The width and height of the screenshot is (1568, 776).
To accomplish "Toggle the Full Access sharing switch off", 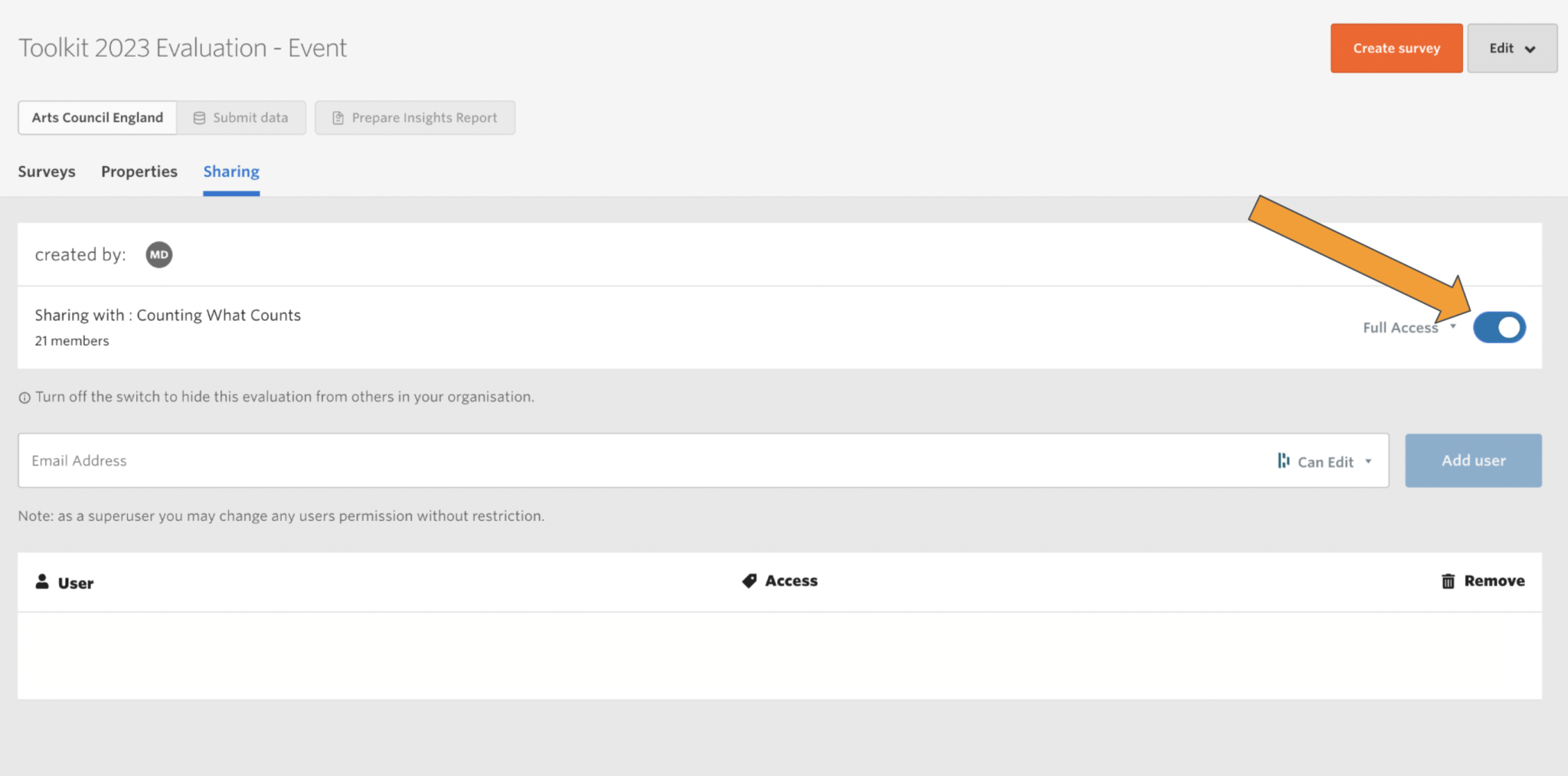I will [1499, 327].
